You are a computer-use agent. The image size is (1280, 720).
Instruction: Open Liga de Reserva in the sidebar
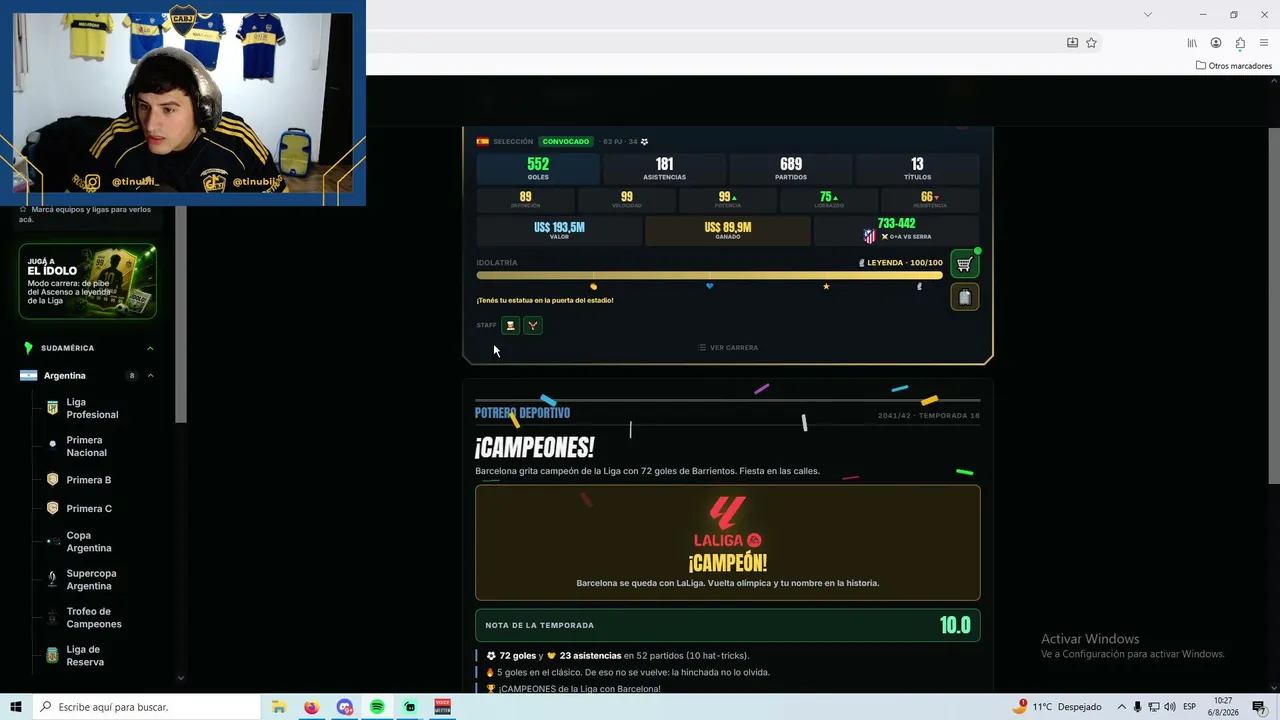pos(84,656)
